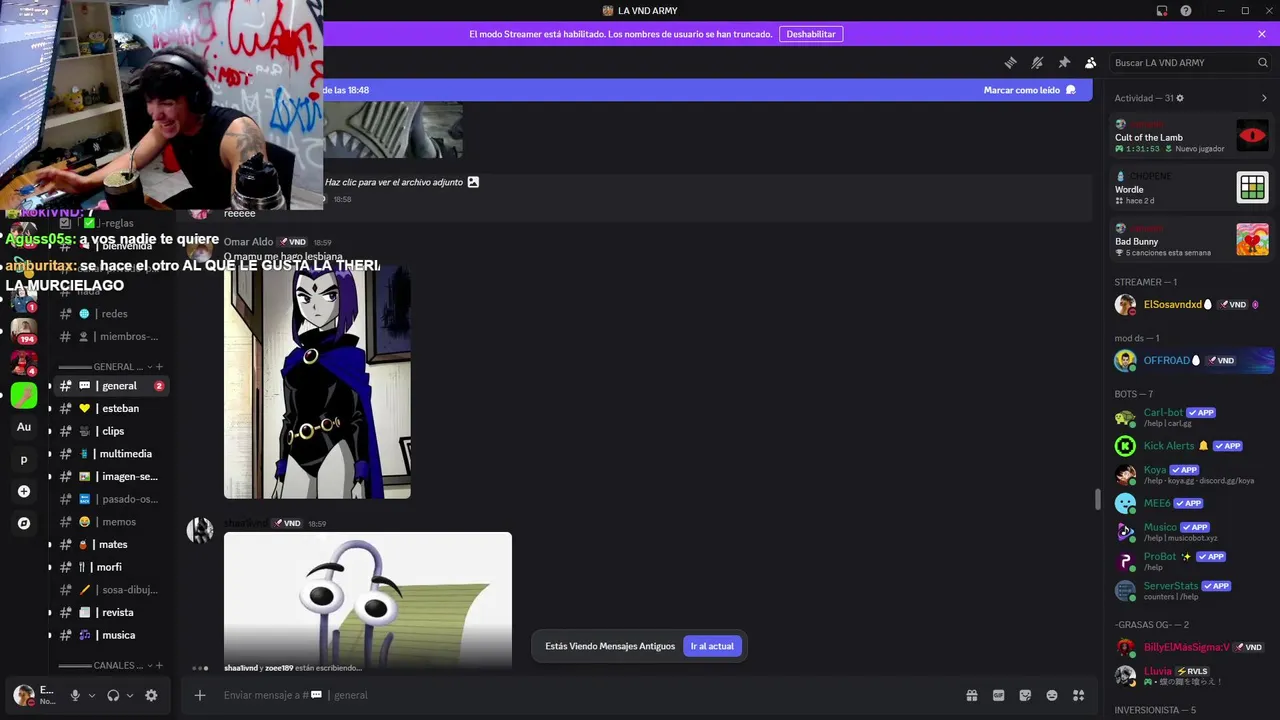Select the redes channel

click(x=112, y=314)
